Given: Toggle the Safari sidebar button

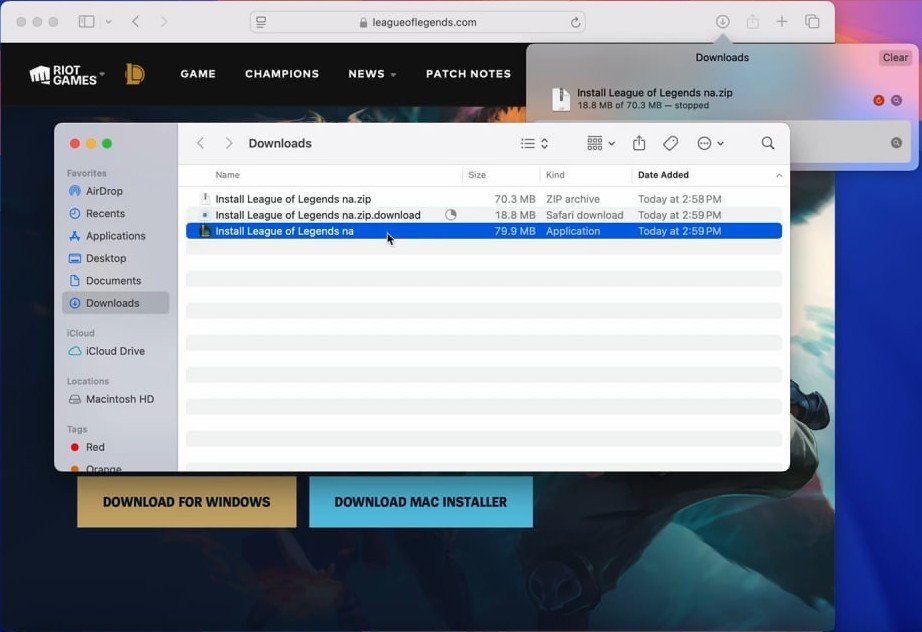Looking at the screenshot, I should (x=86, y=22).
